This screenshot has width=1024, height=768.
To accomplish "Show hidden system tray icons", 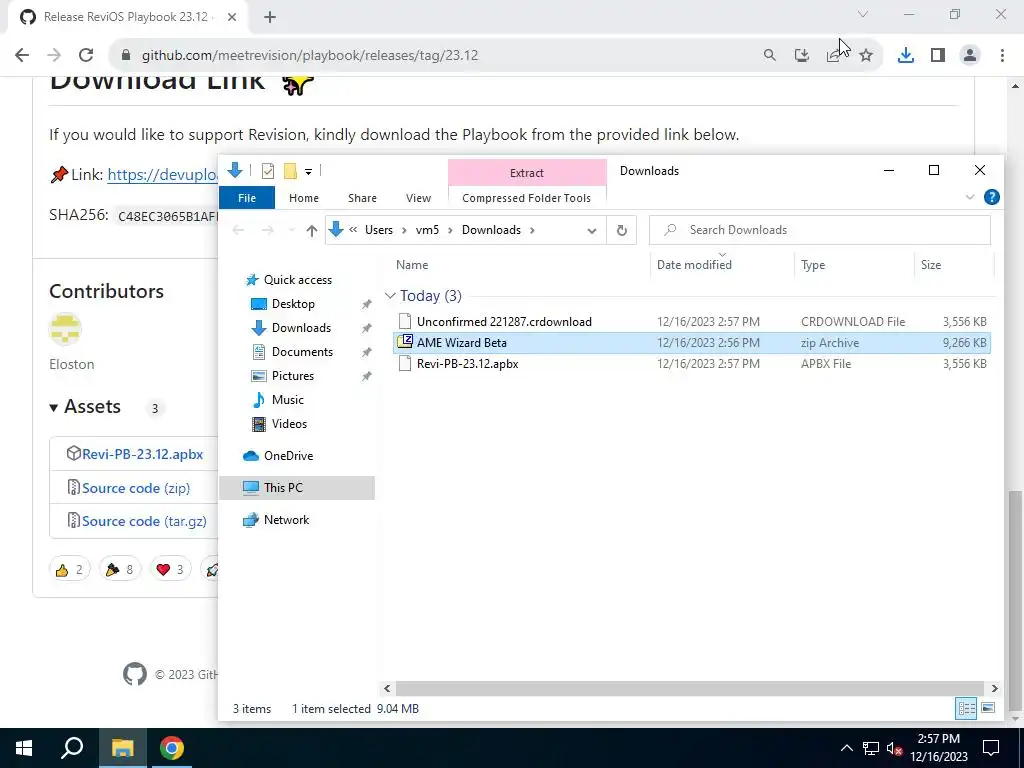I will pyautogui.click(x=846, y=748).
